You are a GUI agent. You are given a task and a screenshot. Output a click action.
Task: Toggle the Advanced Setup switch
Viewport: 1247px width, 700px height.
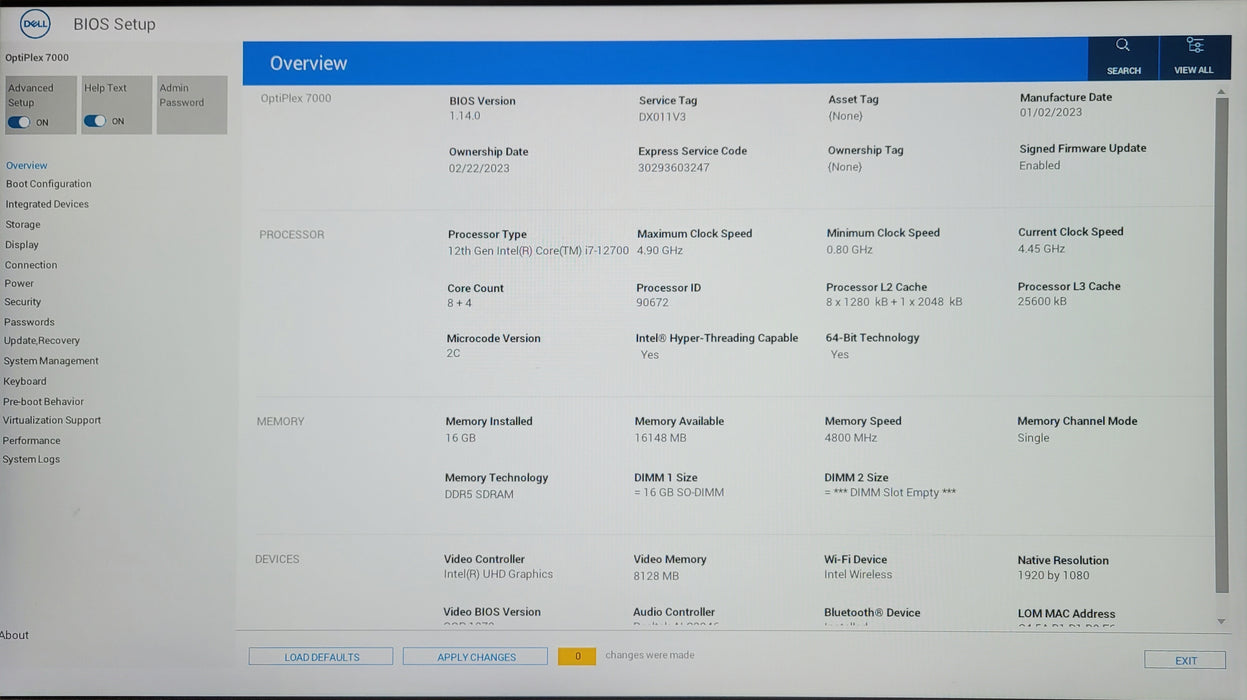click(x=19, y=122)
